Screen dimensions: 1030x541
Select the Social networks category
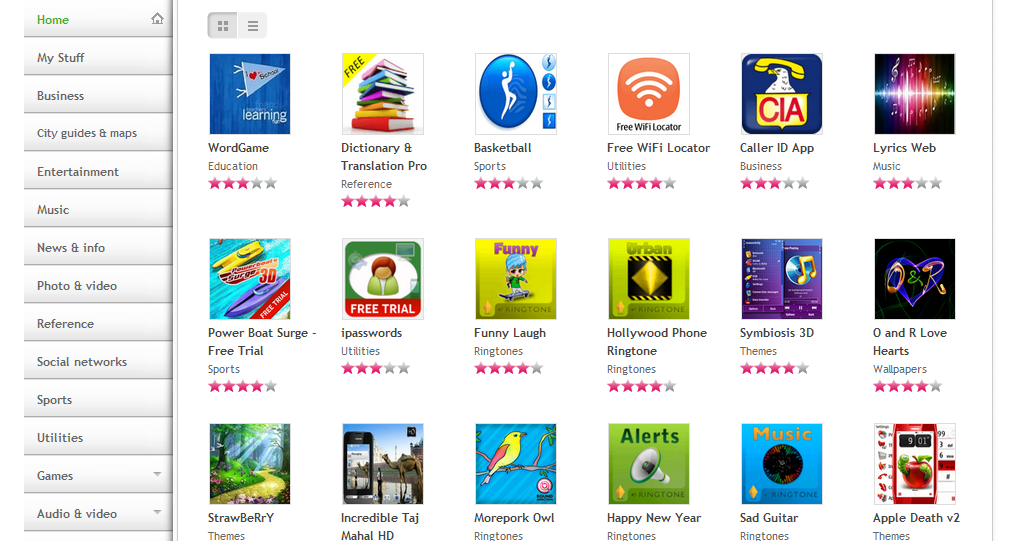(99, 362)
